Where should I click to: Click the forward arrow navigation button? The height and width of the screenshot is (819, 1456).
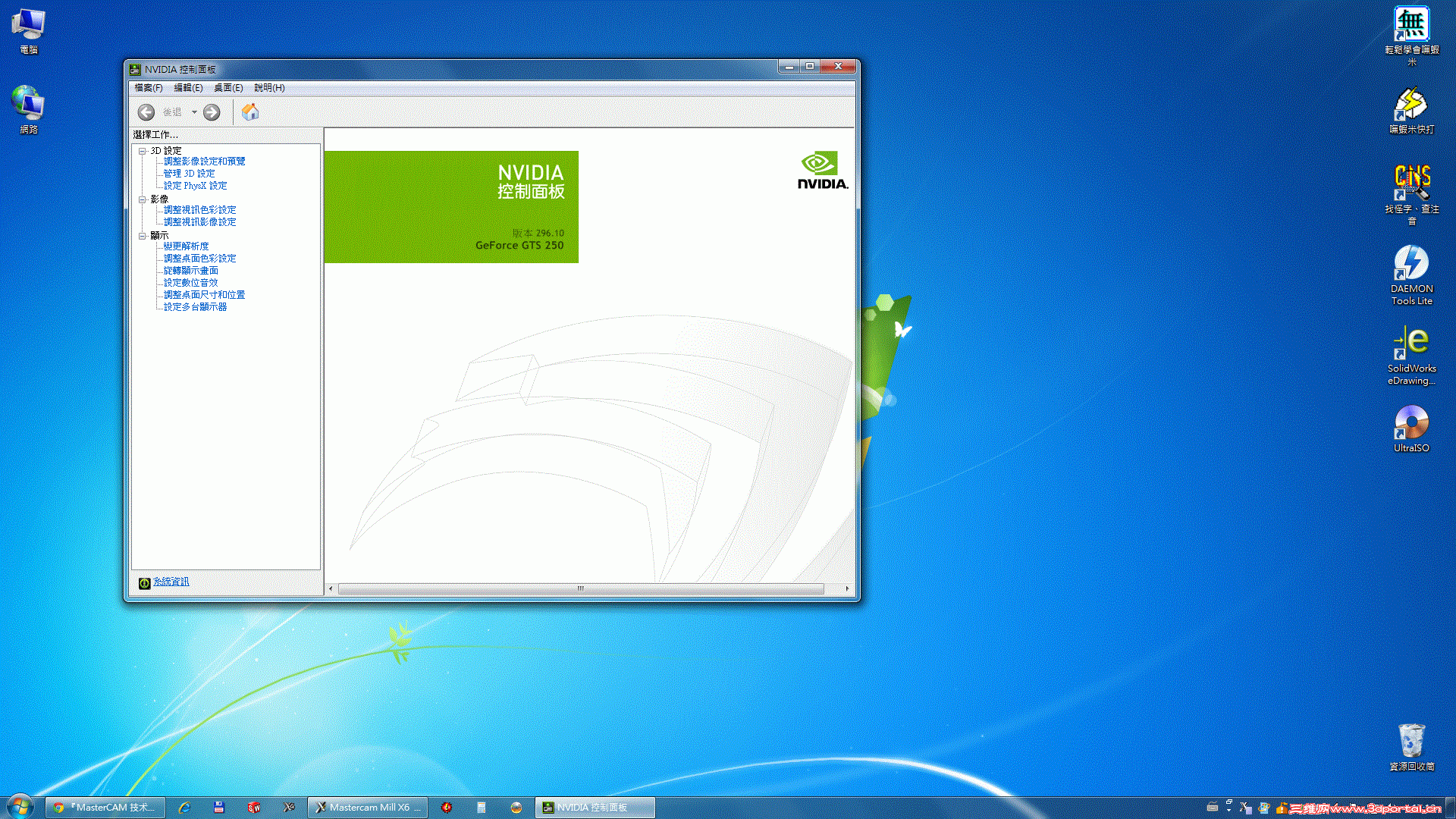tap(212, 112)
